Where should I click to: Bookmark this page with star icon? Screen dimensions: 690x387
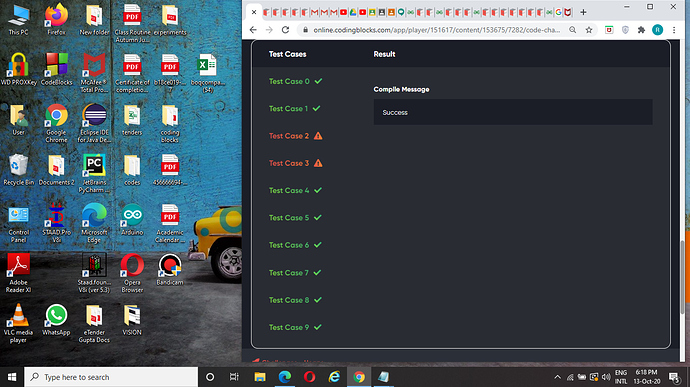coord(589,30)
